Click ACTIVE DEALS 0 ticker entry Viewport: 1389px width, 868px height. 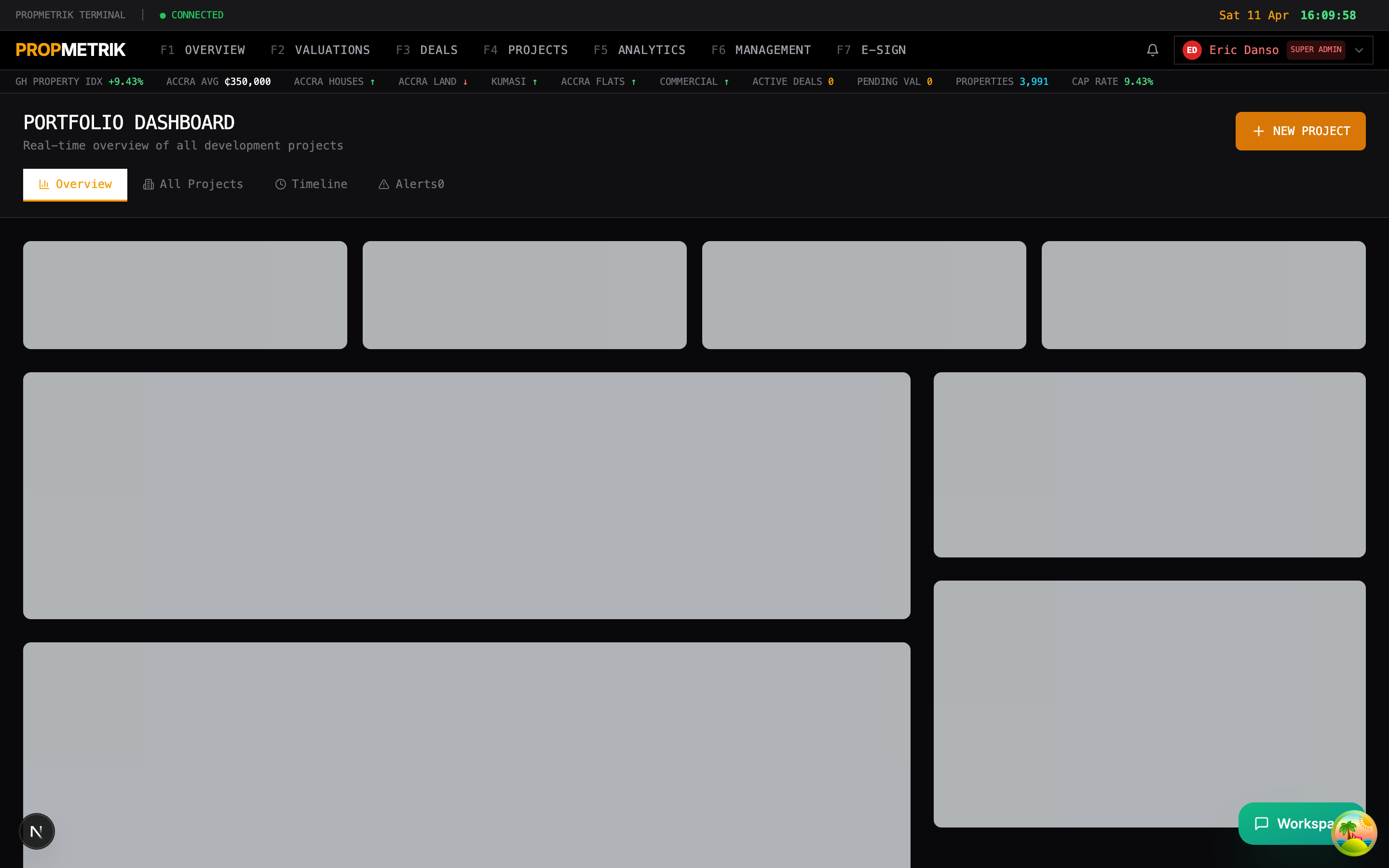[x=793, y=81]
